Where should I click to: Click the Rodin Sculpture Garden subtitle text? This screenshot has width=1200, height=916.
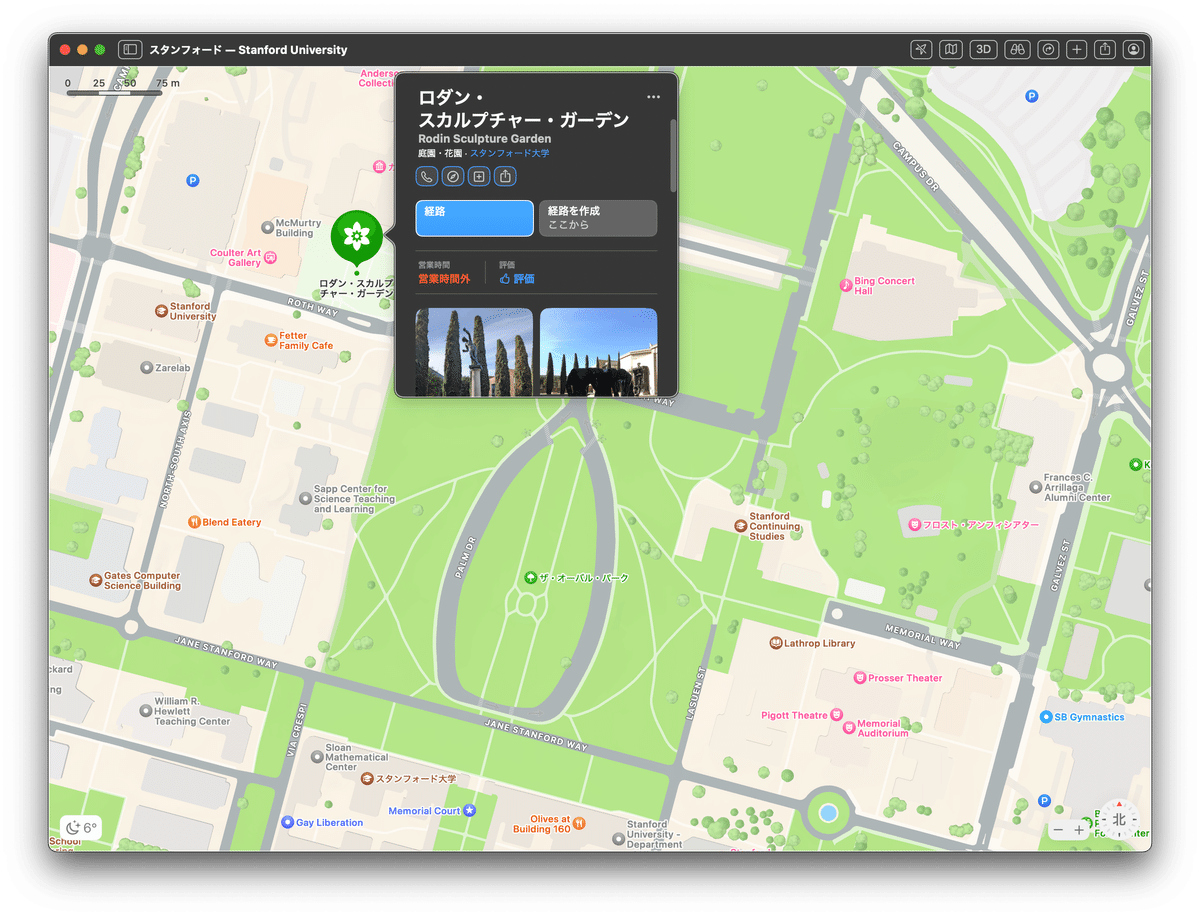point(485,139)
